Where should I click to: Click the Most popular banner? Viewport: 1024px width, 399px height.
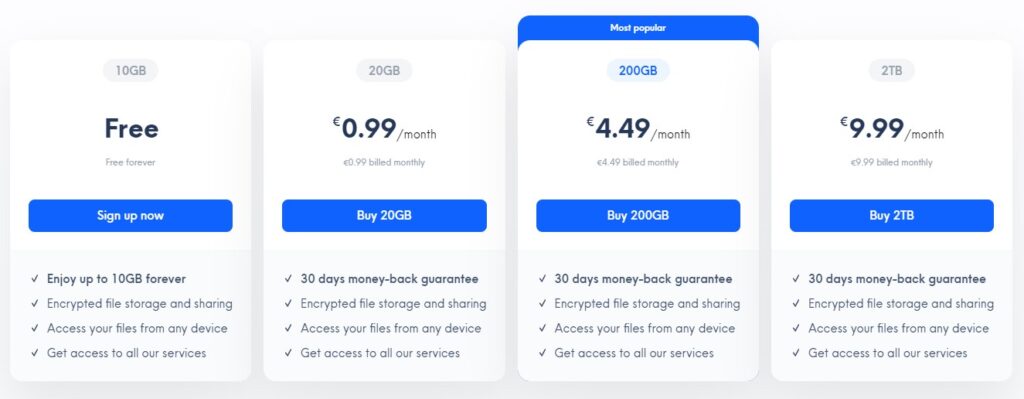pyautogui.click(x=638, y=28)
